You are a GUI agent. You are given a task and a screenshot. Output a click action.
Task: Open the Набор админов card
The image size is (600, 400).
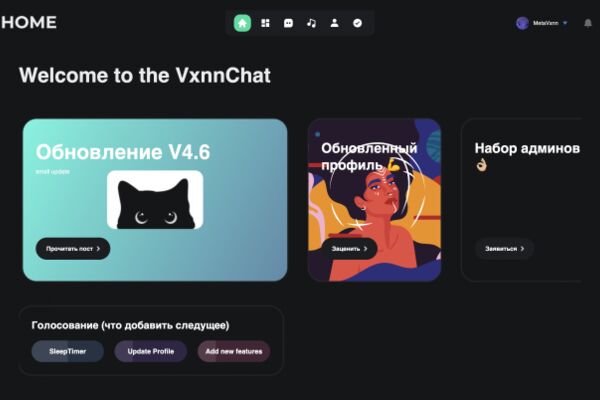[x=522, y=200]
